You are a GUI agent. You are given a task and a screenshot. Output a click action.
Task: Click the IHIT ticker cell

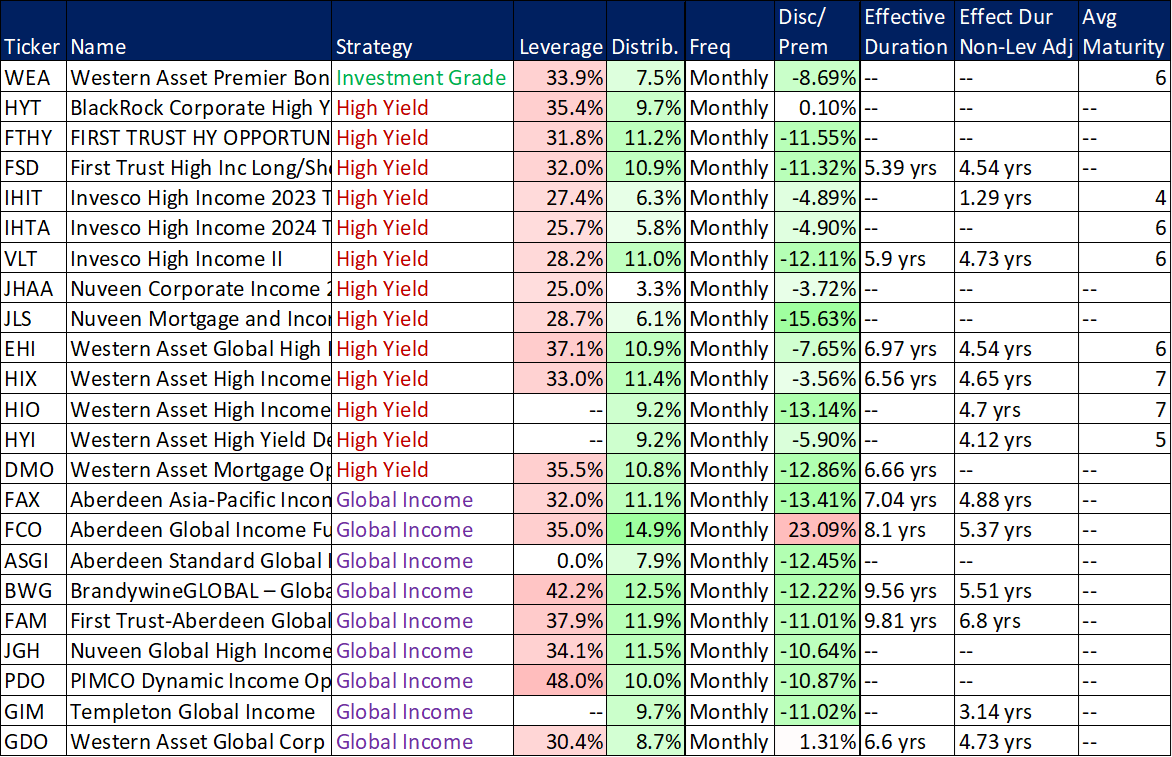click(x=33, y=198)
